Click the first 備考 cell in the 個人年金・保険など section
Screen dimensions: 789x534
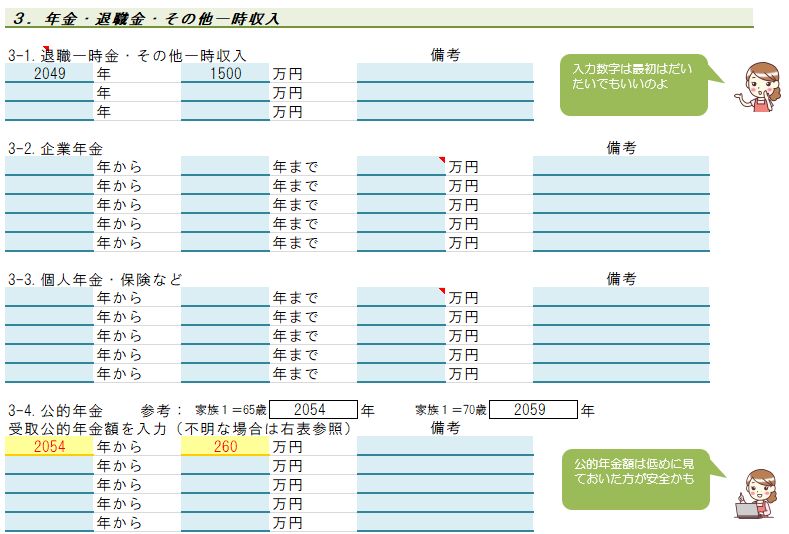click(621, 298)
